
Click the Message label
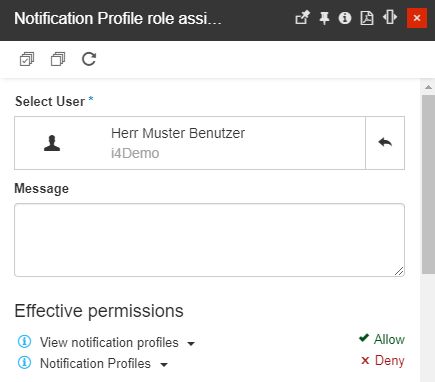(42, 189)
